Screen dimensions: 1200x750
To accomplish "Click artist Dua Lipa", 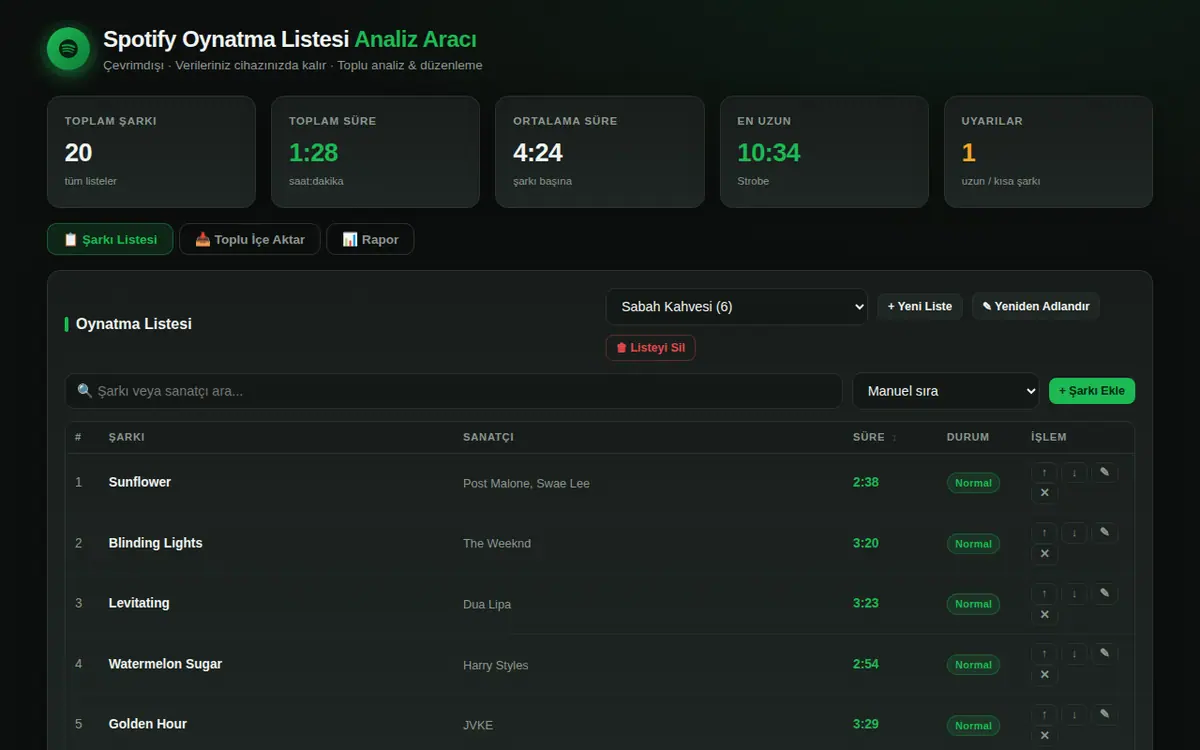I will [x=487, y=604].
